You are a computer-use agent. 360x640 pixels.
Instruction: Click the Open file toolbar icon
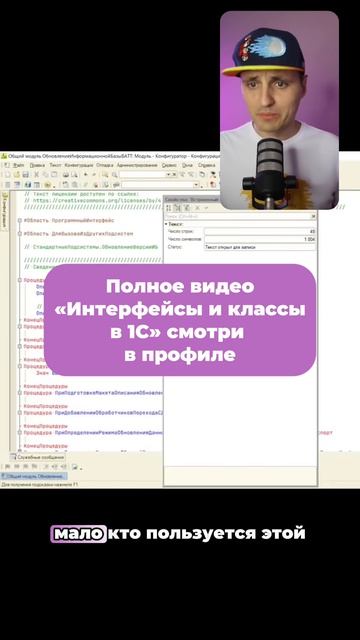(x=17, y=175)
